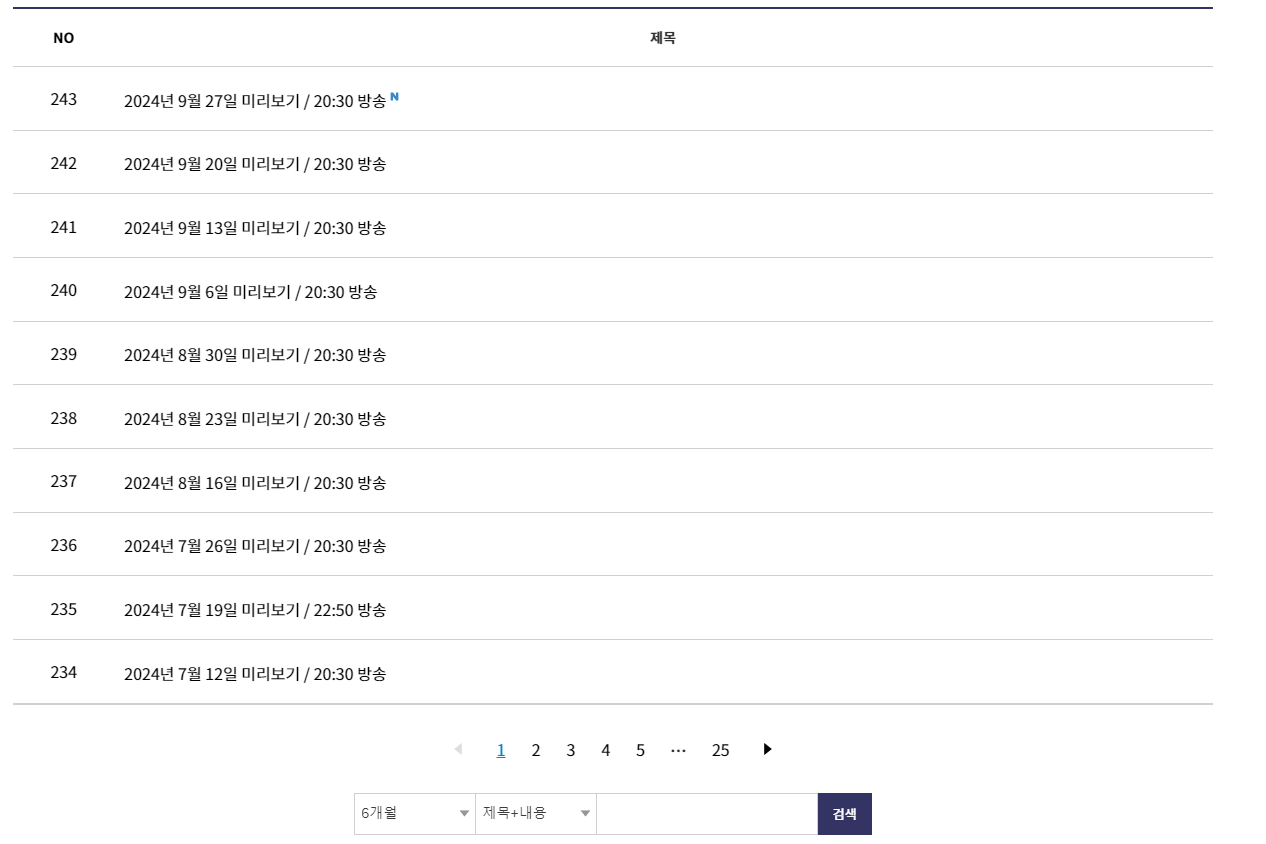Open post 2024년 9월 13일 미리보기
The image size is (1266, 844).
click(x=255, y=229)
